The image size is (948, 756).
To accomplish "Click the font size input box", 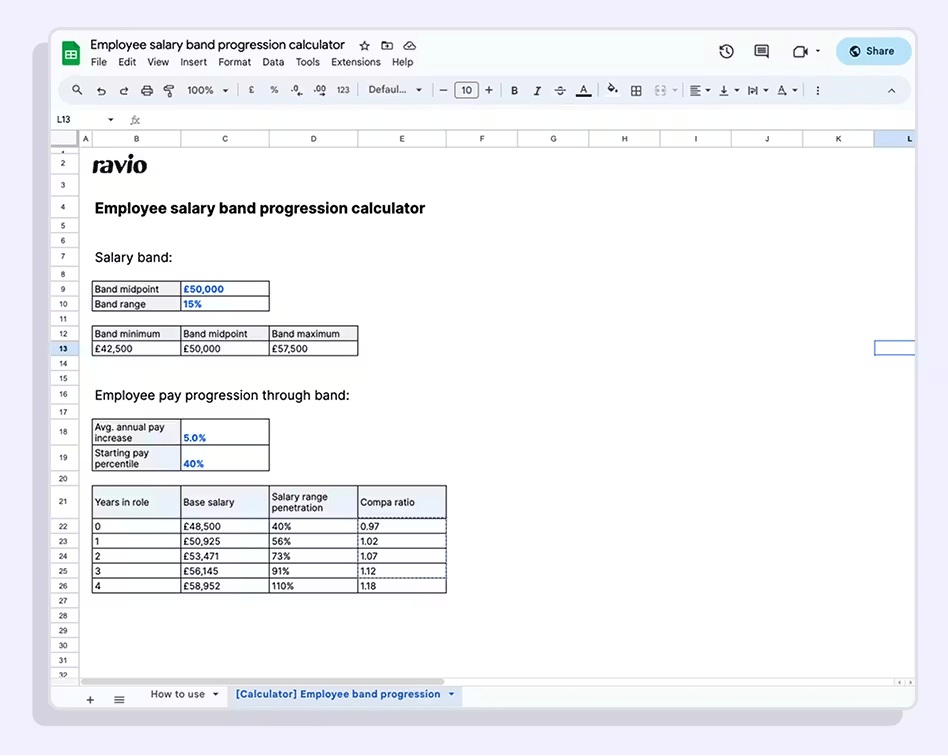I will click(x=466, y=90).
